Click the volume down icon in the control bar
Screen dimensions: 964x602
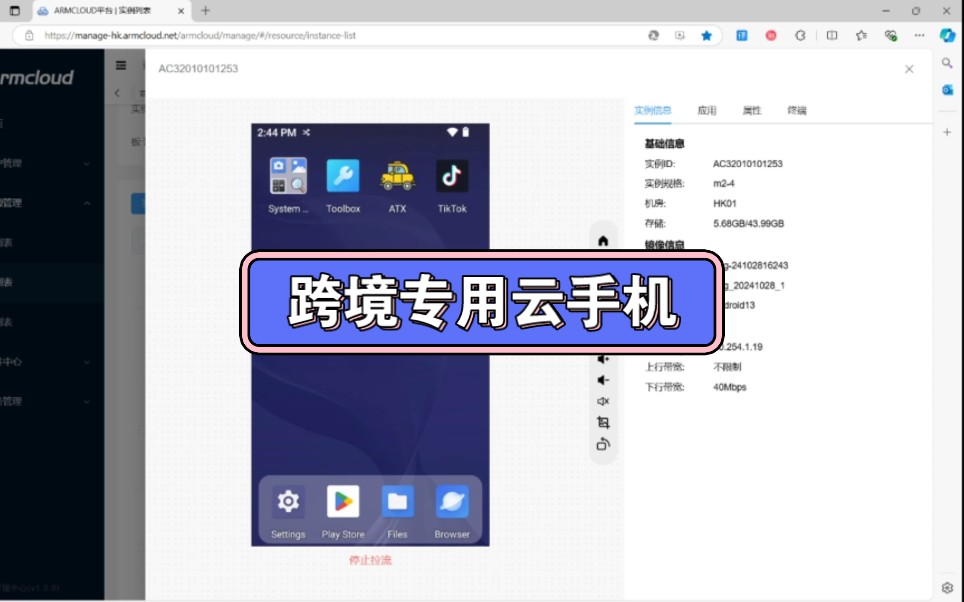[x=603, y=380]
